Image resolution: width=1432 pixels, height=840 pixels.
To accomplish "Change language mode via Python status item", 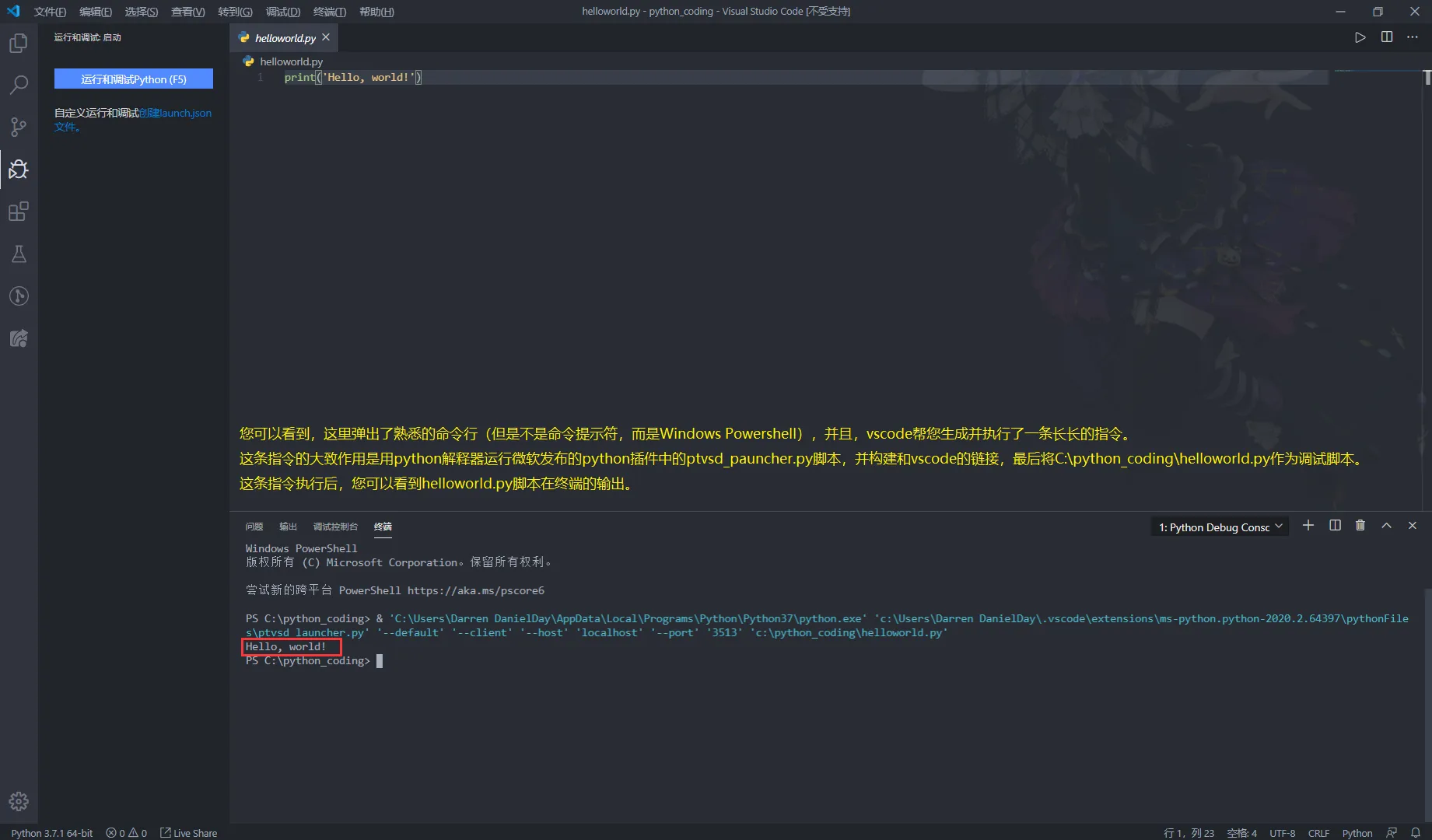I will 1357,833.
